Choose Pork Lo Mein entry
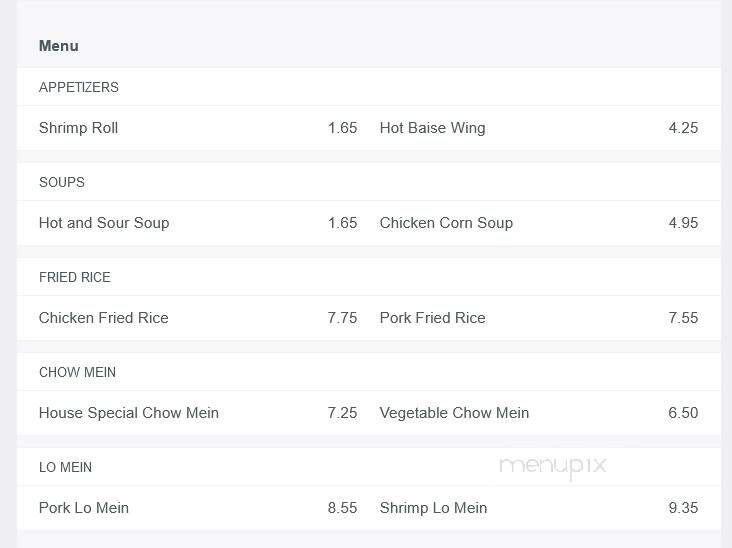732x548 pixels. [84, 508]
